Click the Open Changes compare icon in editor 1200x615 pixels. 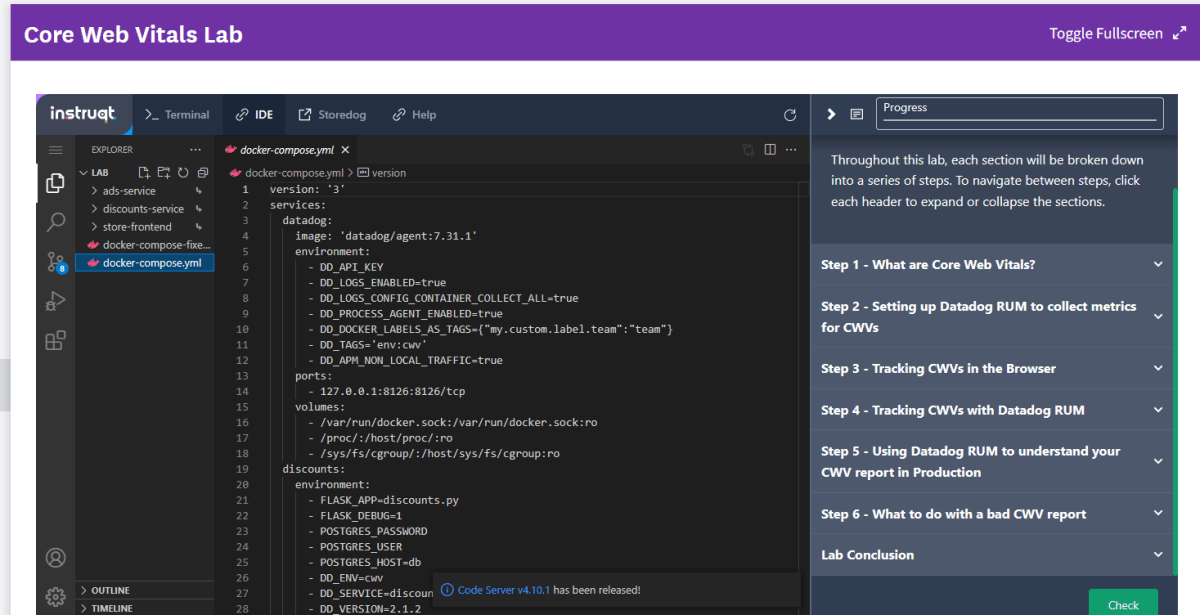click(x=748, y=150)
